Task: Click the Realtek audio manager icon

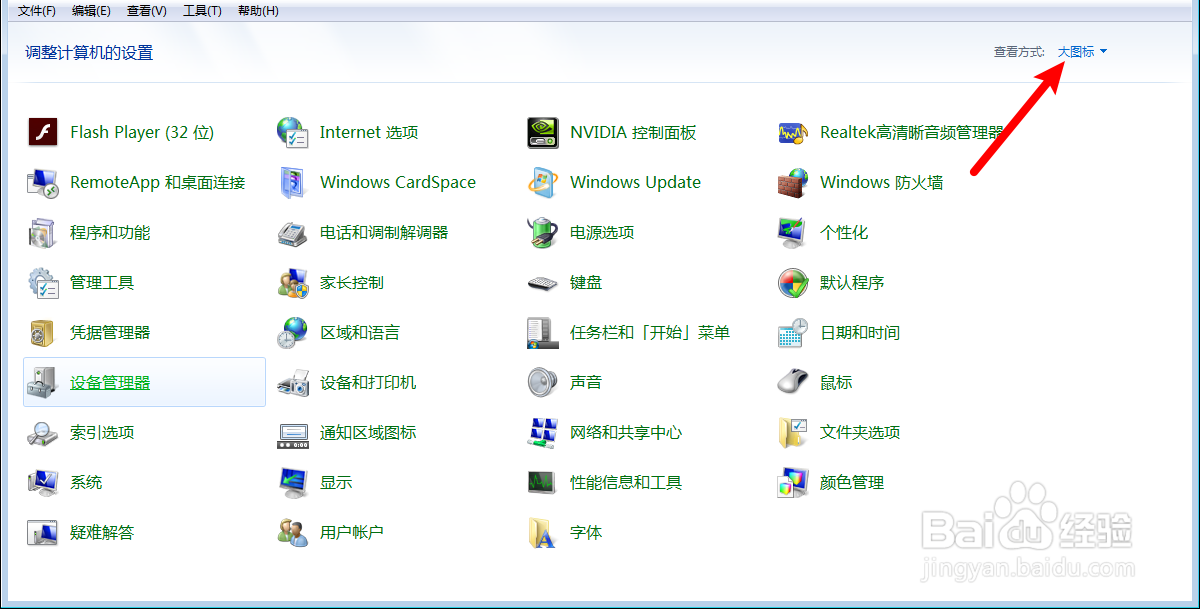Action: (793, 132)
